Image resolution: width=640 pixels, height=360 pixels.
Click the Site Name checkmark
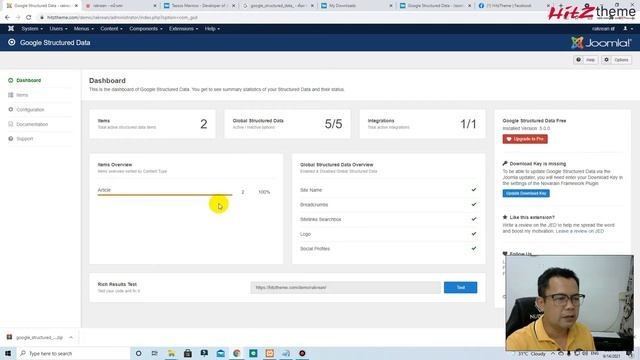pyautogui.click(x=473, y=190)
